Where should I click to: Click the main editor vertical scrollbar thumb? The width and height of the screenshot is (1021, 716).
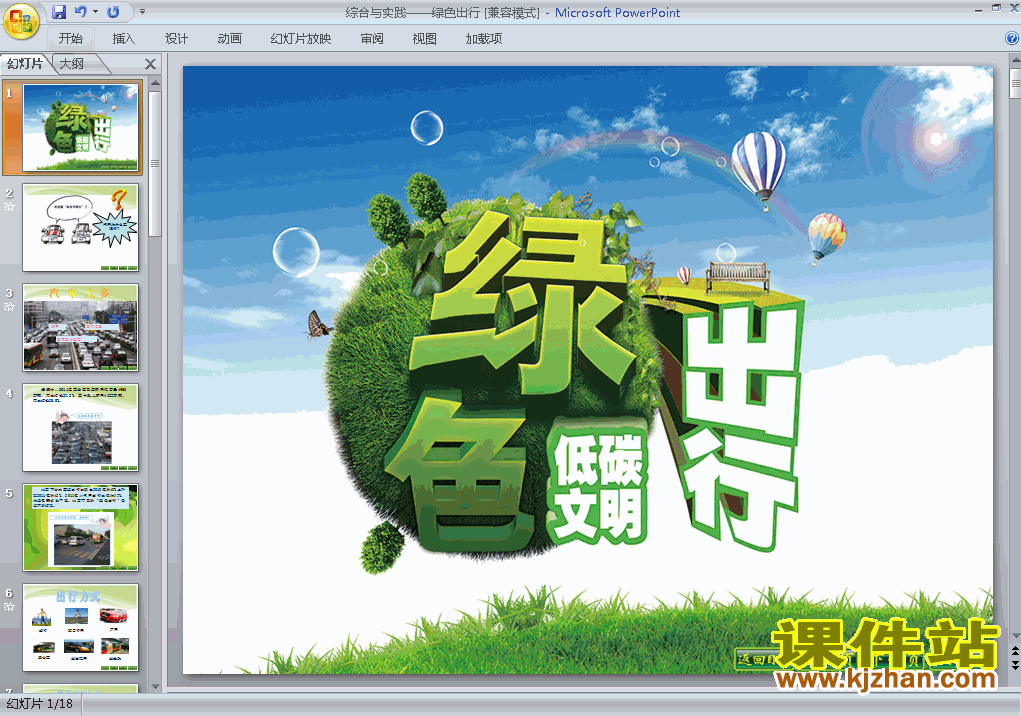[1015, 84]
